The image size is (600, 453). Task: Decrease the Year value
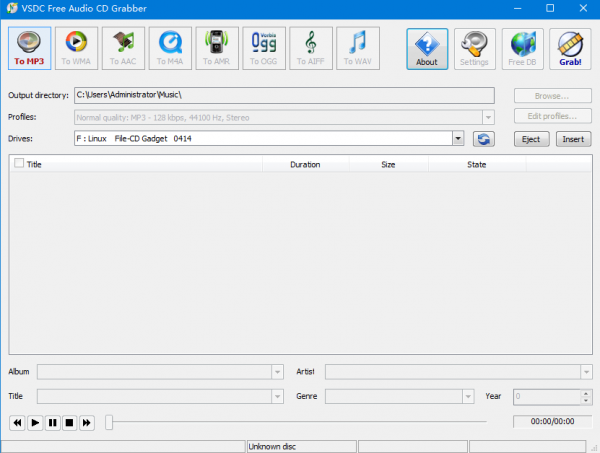[x=586, y=400]
